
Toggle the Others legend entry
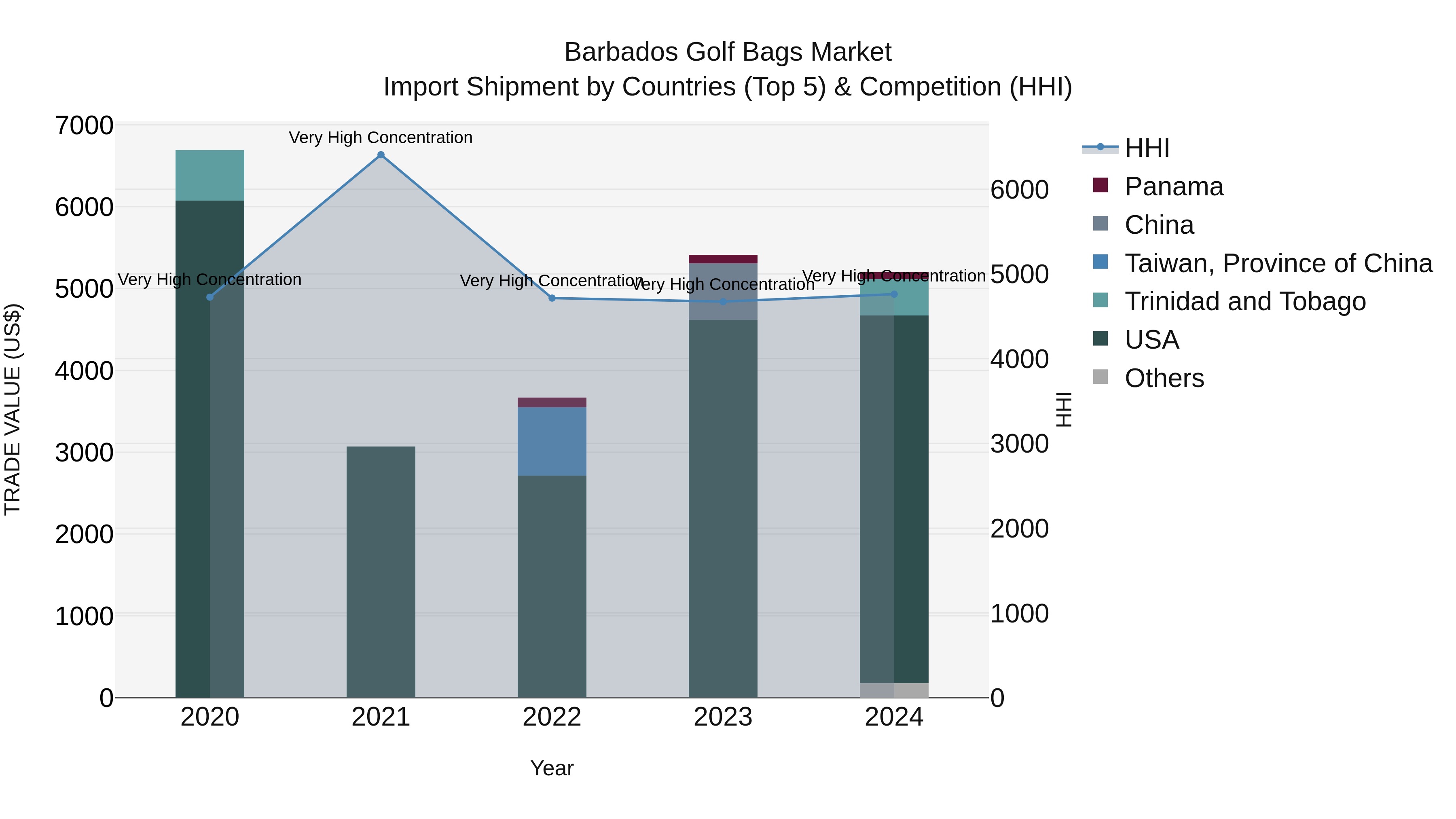tap(1149, 378)
